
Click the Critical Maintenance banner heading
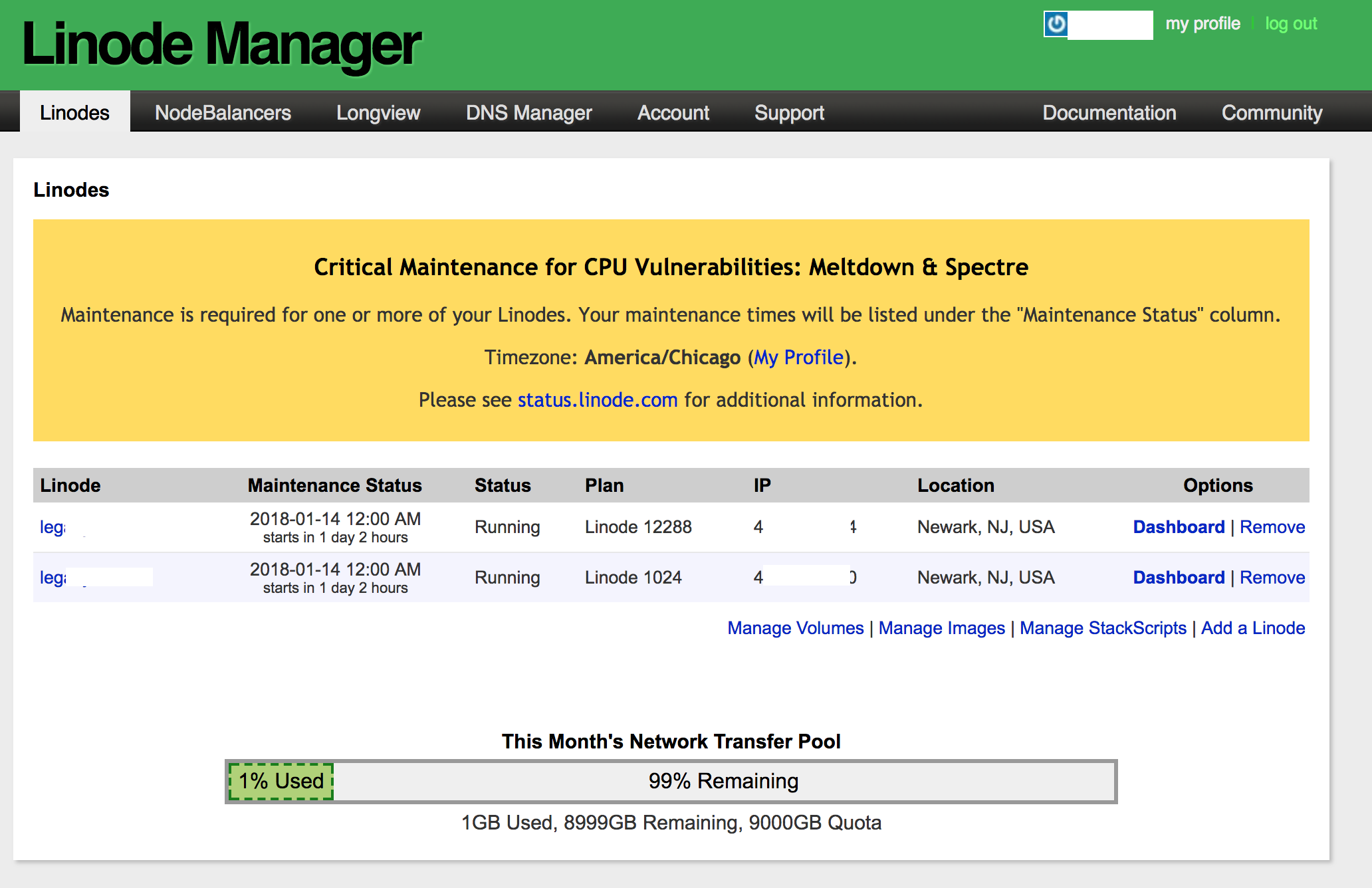671,267
